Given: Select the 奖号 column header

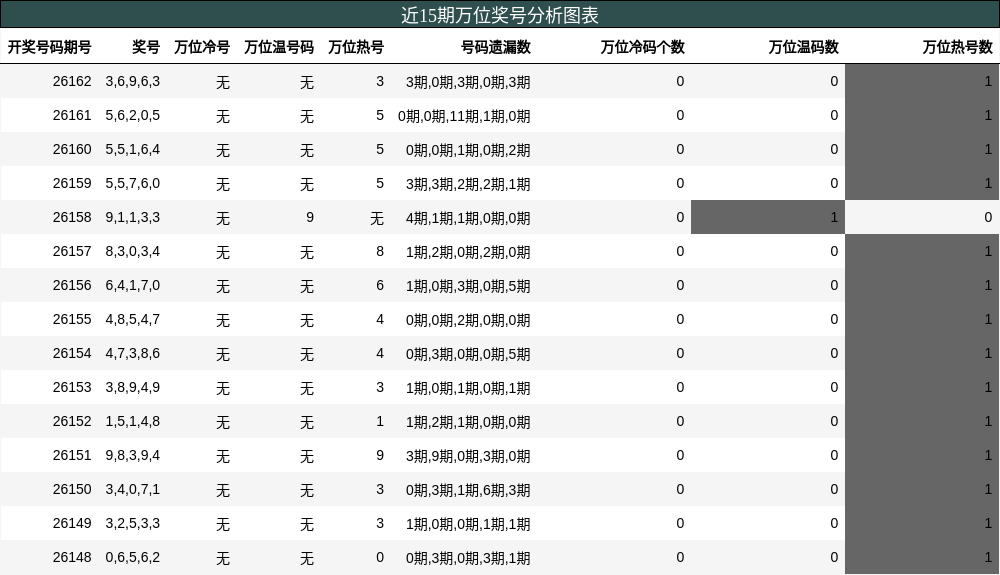Looking at the screenshot, I should tap(146, 47).
